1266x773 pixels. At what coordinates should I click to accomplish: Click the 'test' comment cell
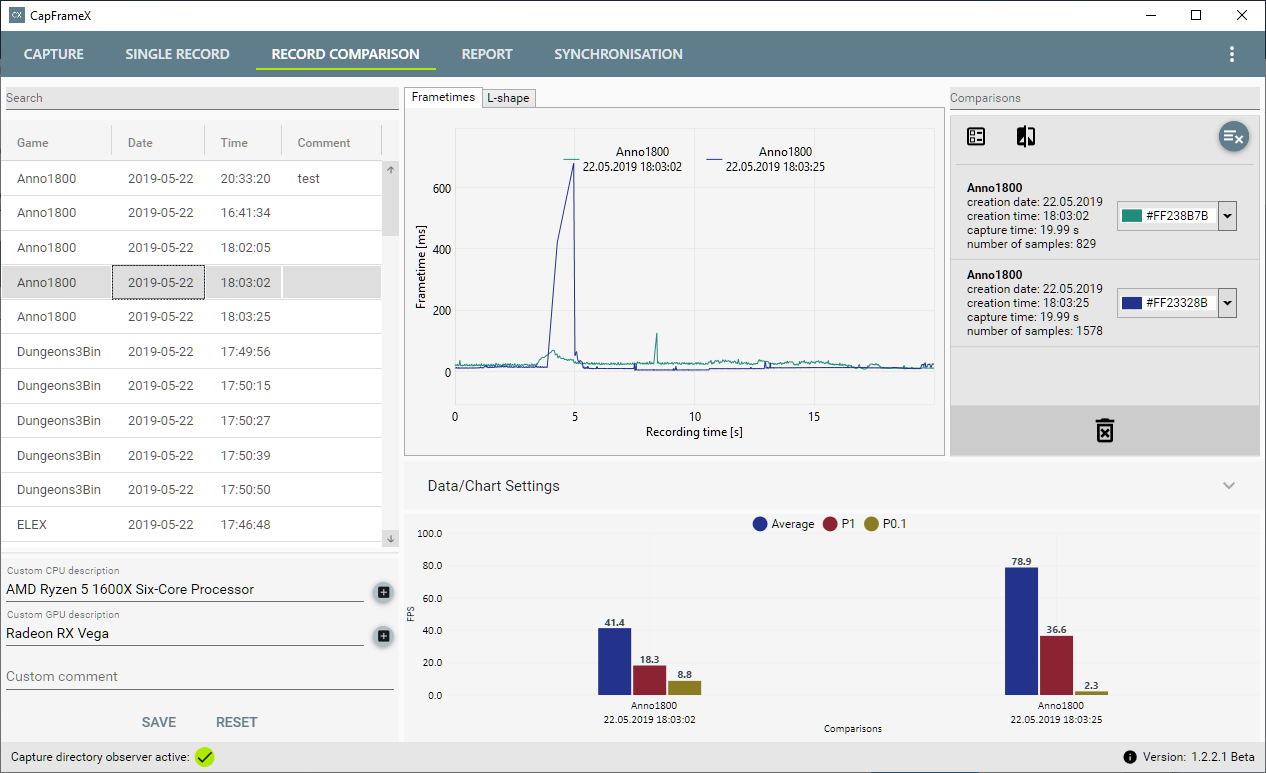[331, 178]
